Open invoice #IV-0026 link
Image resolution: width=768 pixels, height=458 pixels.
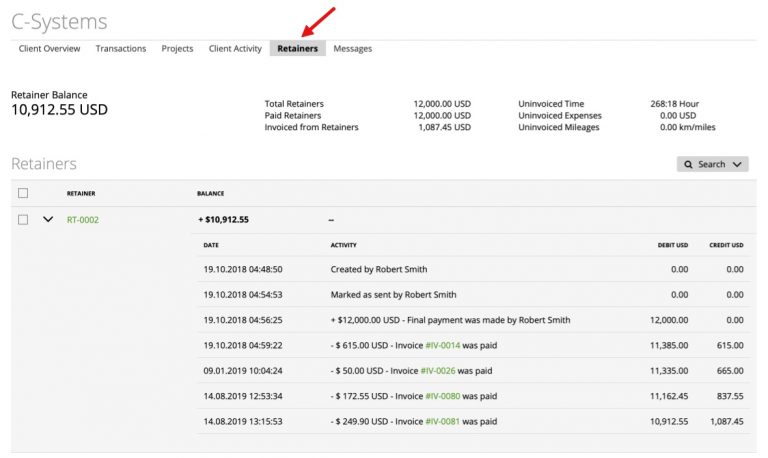click(438, 371)
